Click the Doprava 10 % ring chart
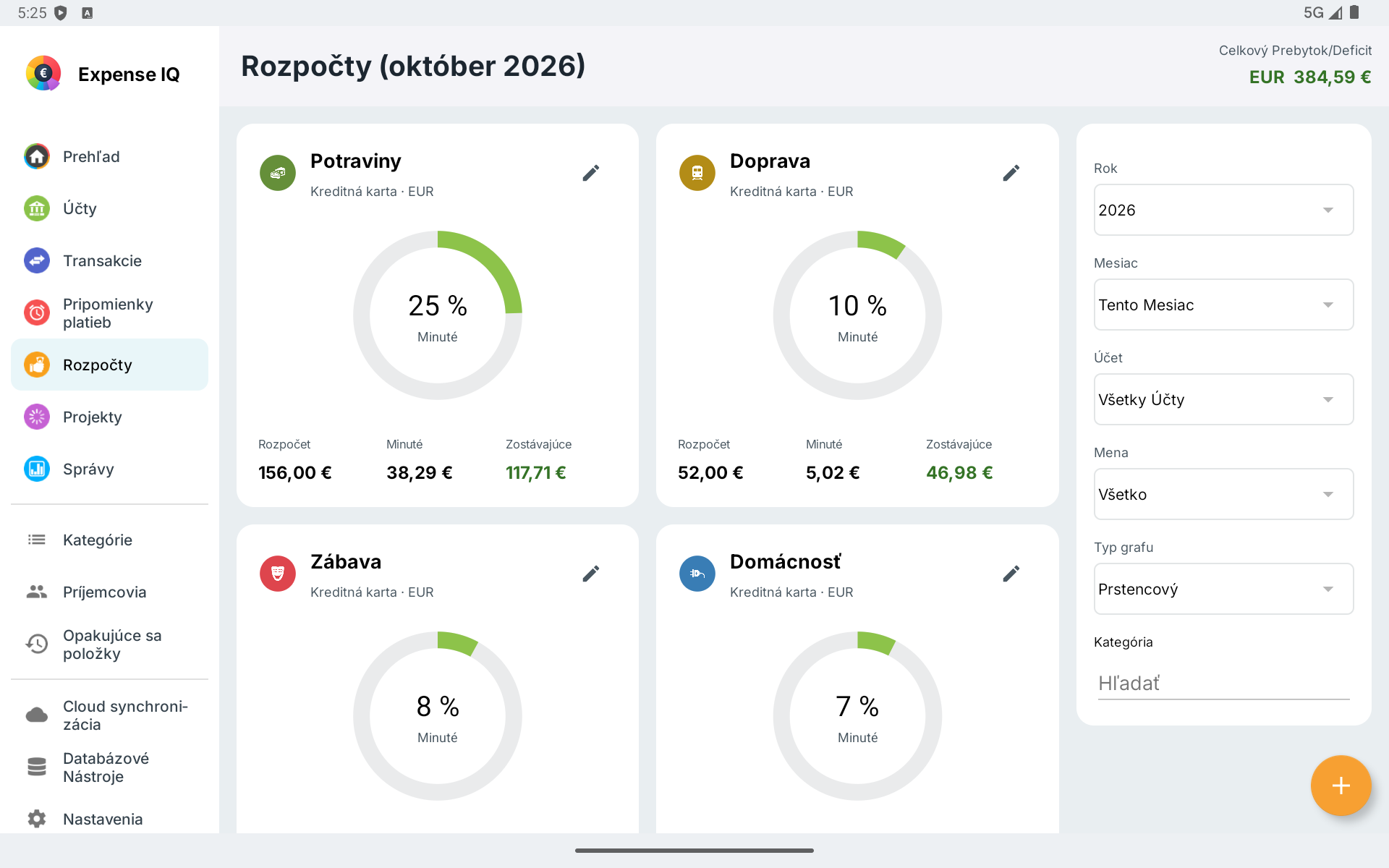This screenshot has width=1389, height=868. click(x=857, y=315)
